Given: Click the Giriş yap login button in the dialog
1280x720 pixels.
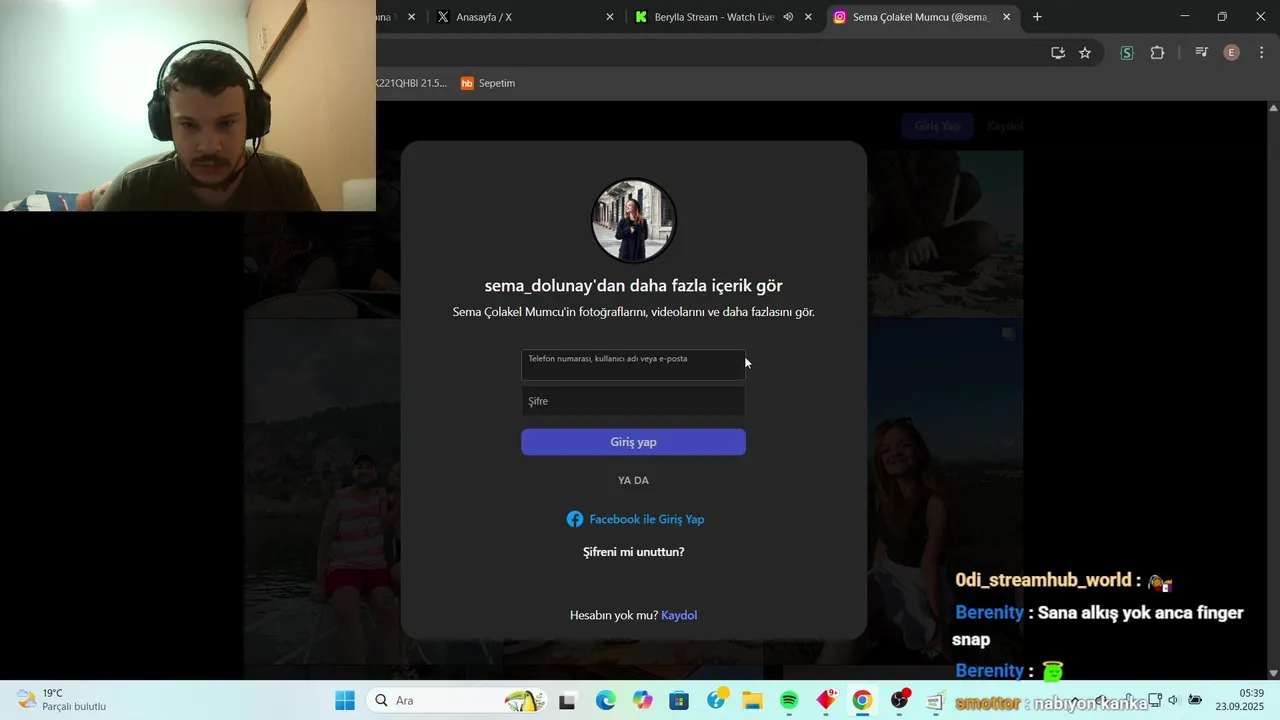Looking at the screenshot, I should (x=633, y=442).
